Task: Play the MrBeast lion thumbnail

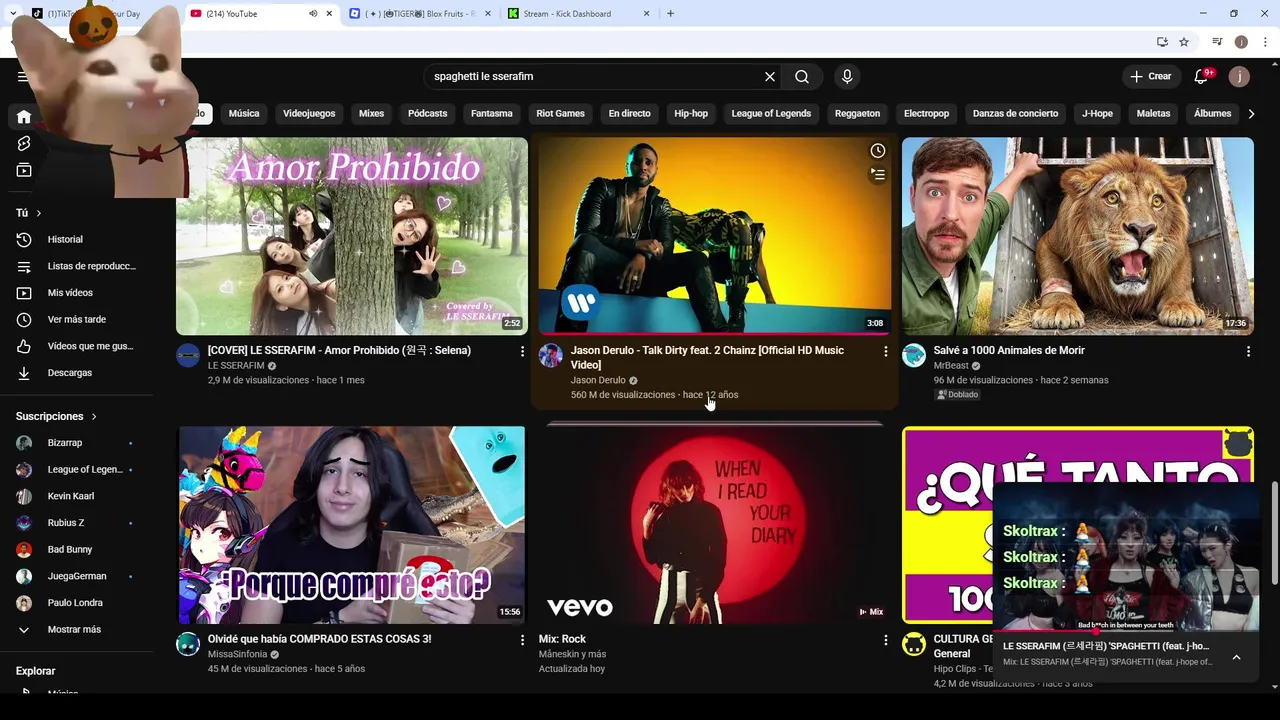Action: 1077,236
